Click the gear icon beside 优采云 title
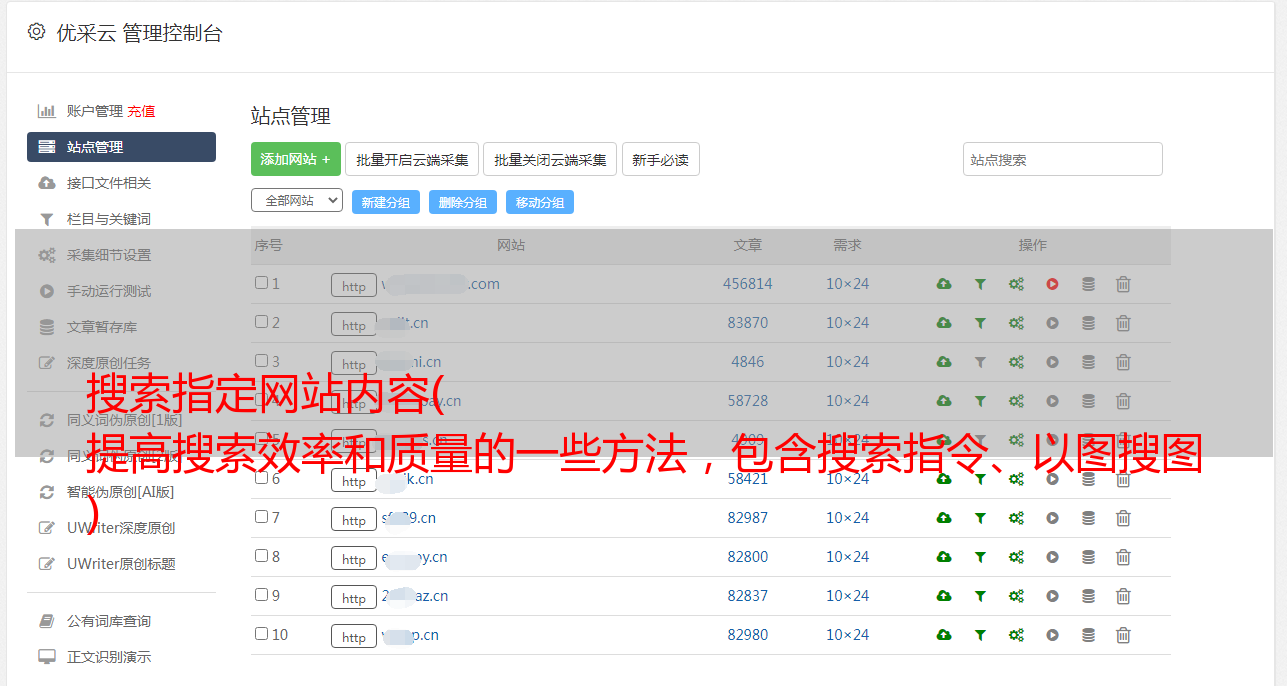 (36, 32)
